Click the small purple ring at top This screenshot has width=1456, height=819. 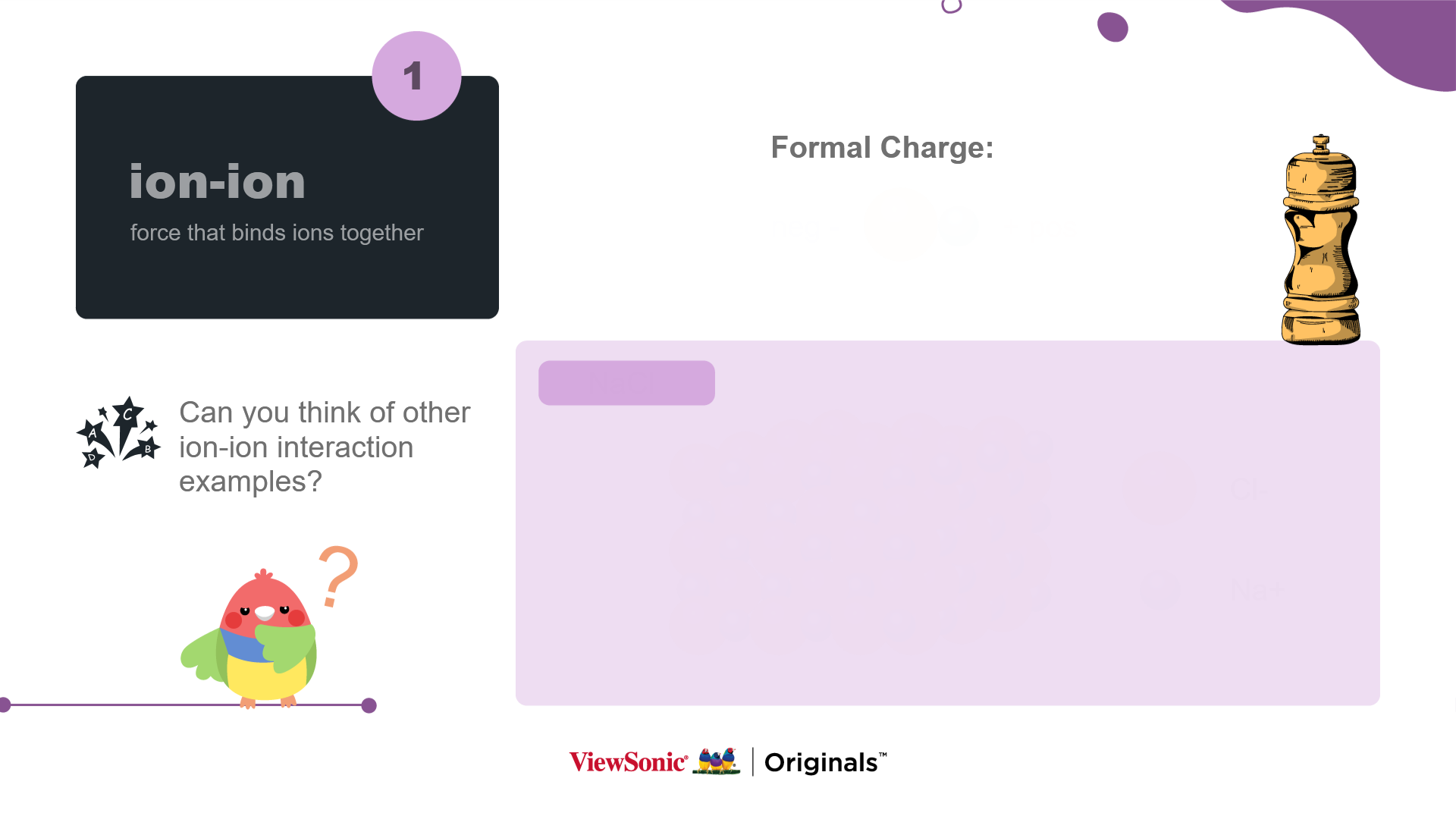(951, 6)
